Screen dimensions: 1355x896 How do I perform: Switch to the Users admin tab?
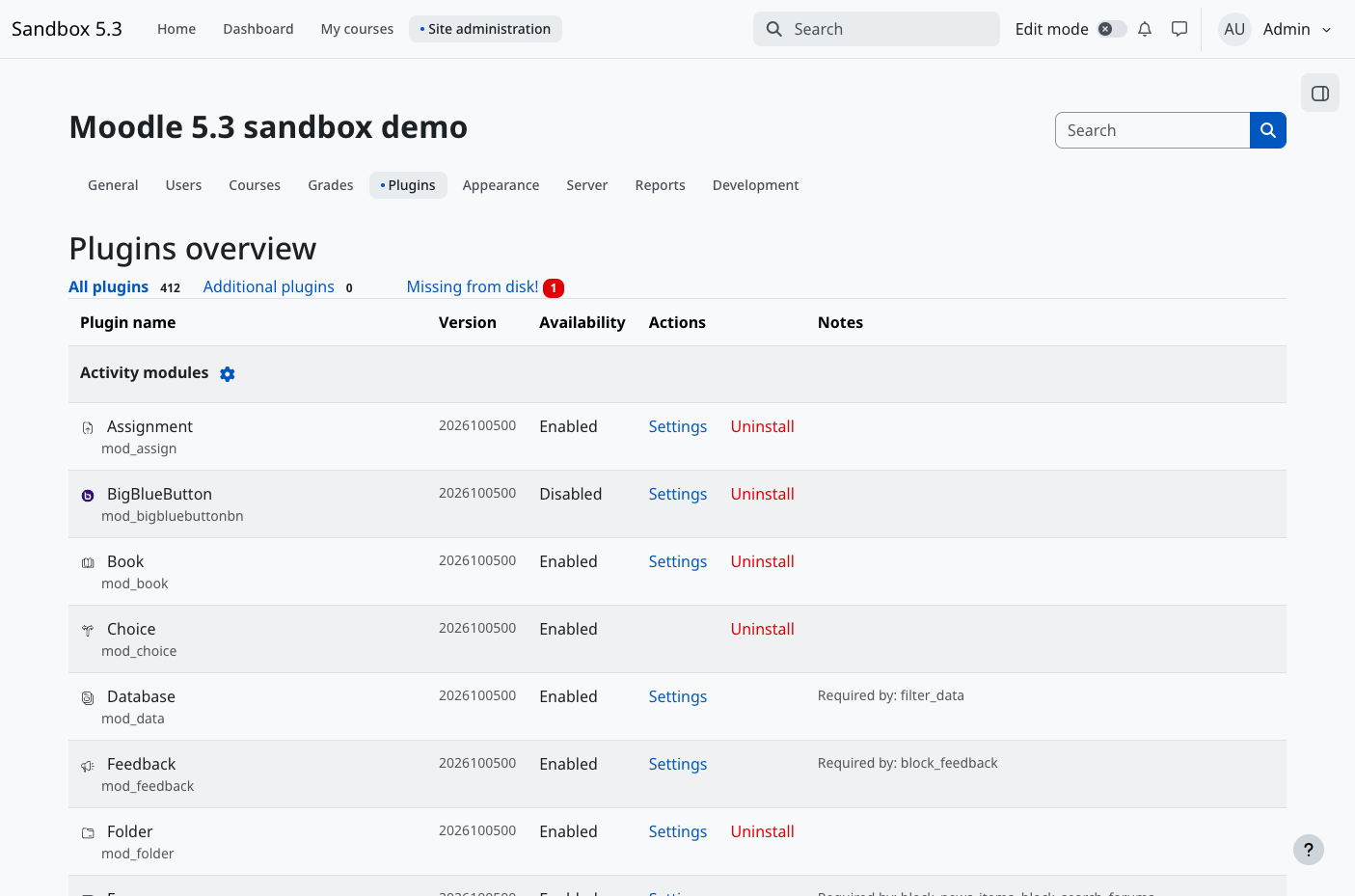coord(183,185)
